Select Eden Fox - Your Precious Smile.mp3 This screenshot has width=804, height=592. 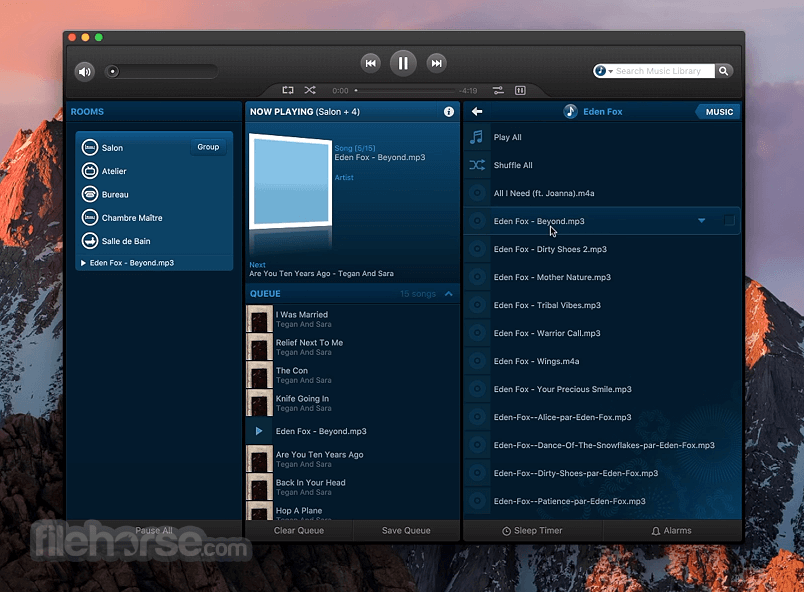tap(602, 389)
